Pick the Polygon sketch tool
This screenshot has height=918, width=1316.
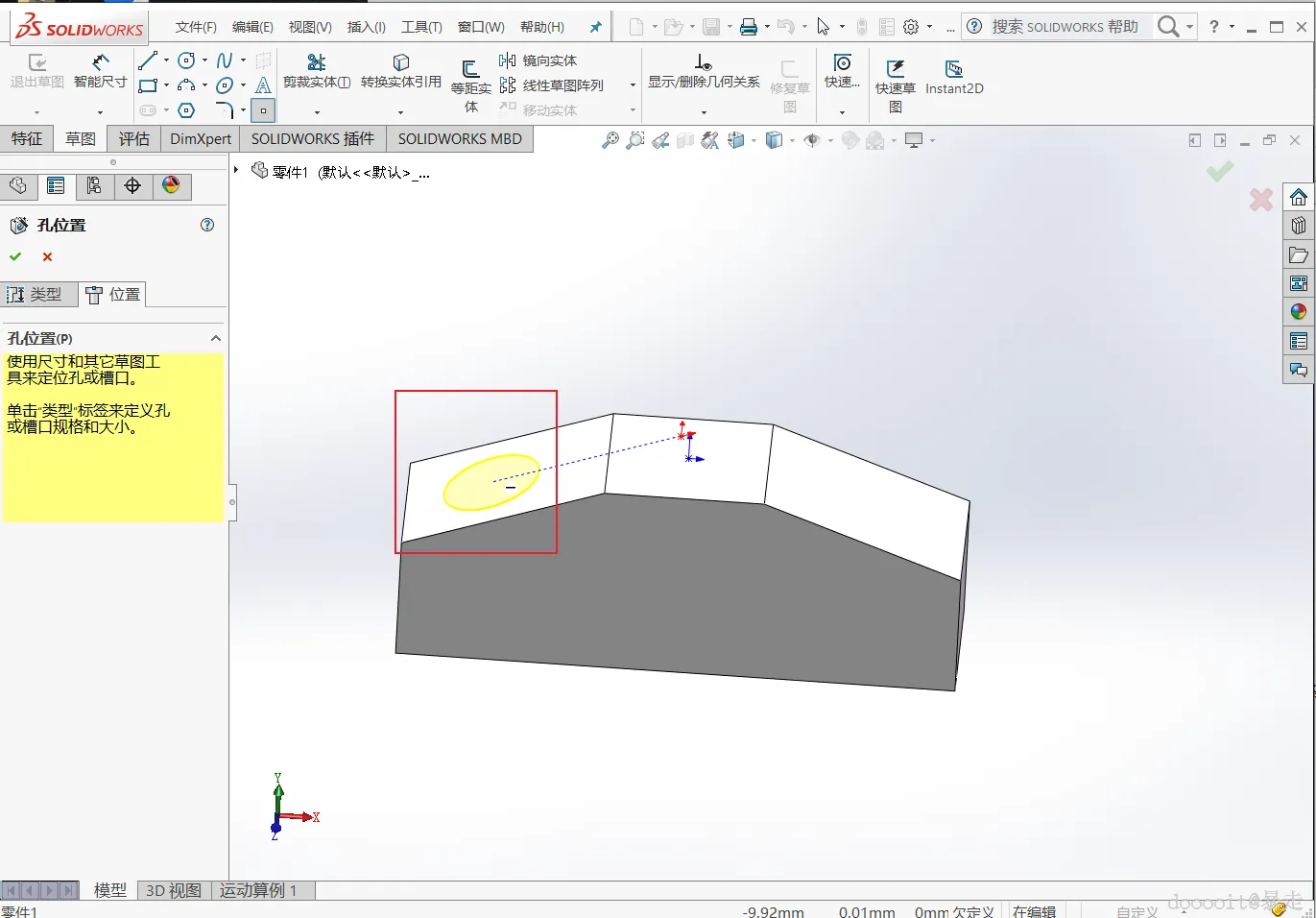[x=186, y=110]
